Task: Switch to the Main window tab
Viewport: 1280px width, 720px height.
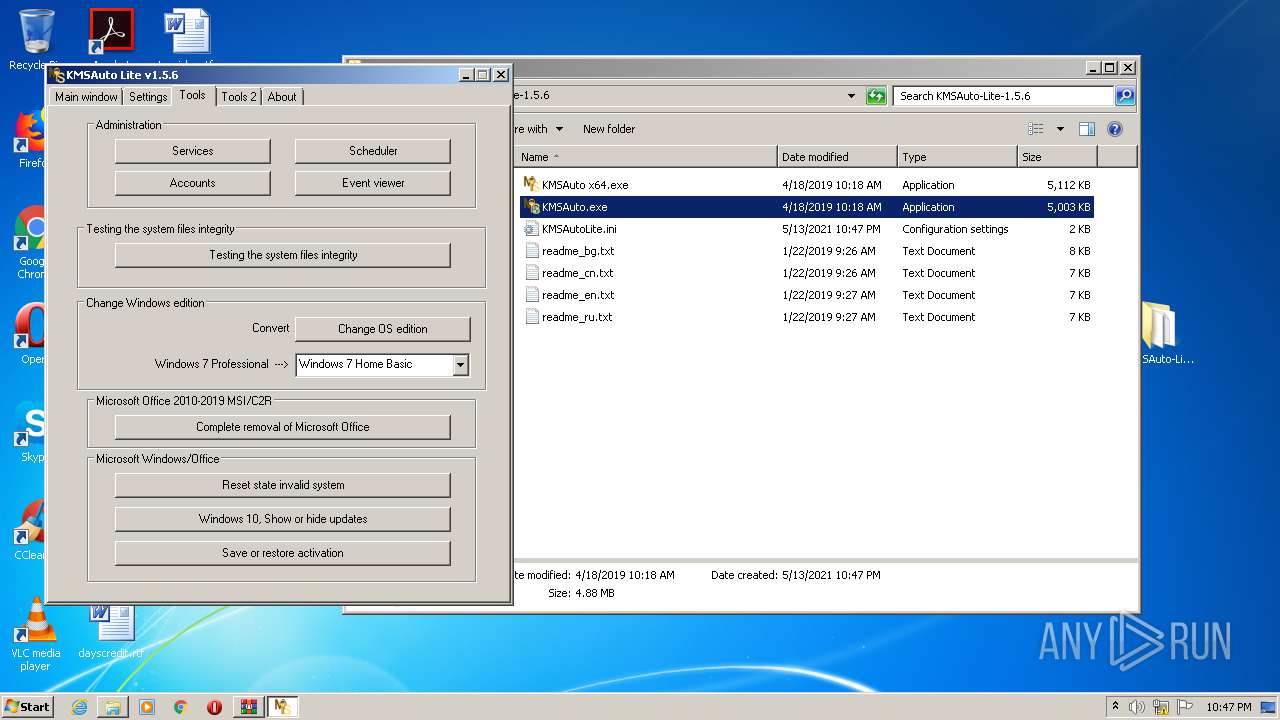Action: (x=86, y=97)
